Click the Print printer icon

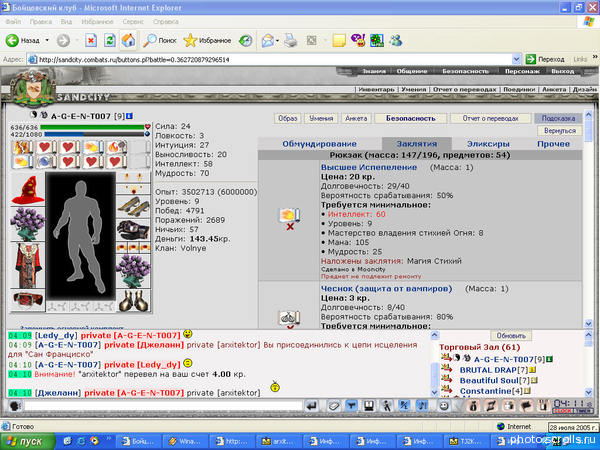tap(291, 41)
